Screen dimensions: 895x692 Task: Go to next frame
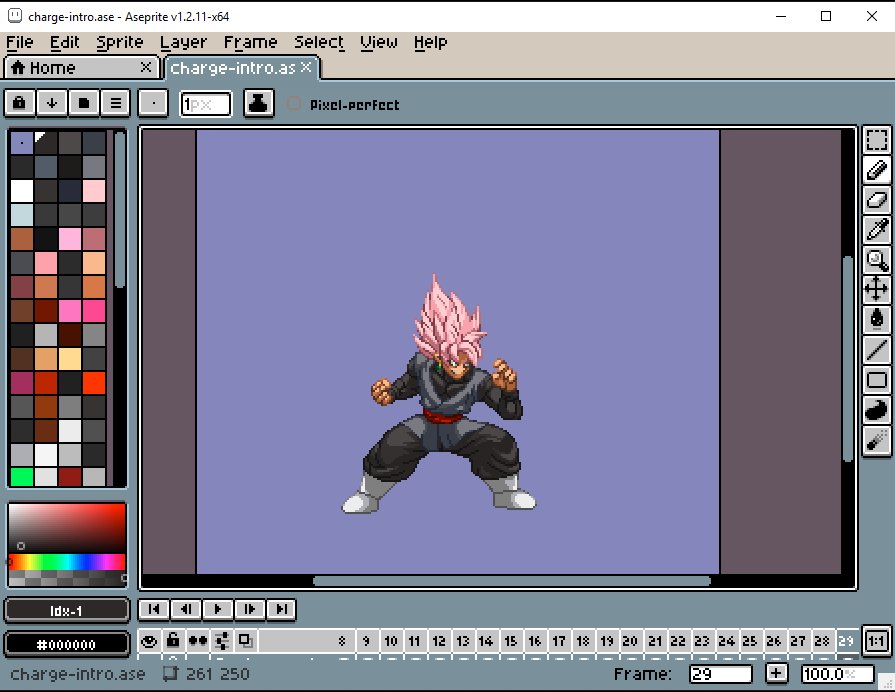click(249, 609)
